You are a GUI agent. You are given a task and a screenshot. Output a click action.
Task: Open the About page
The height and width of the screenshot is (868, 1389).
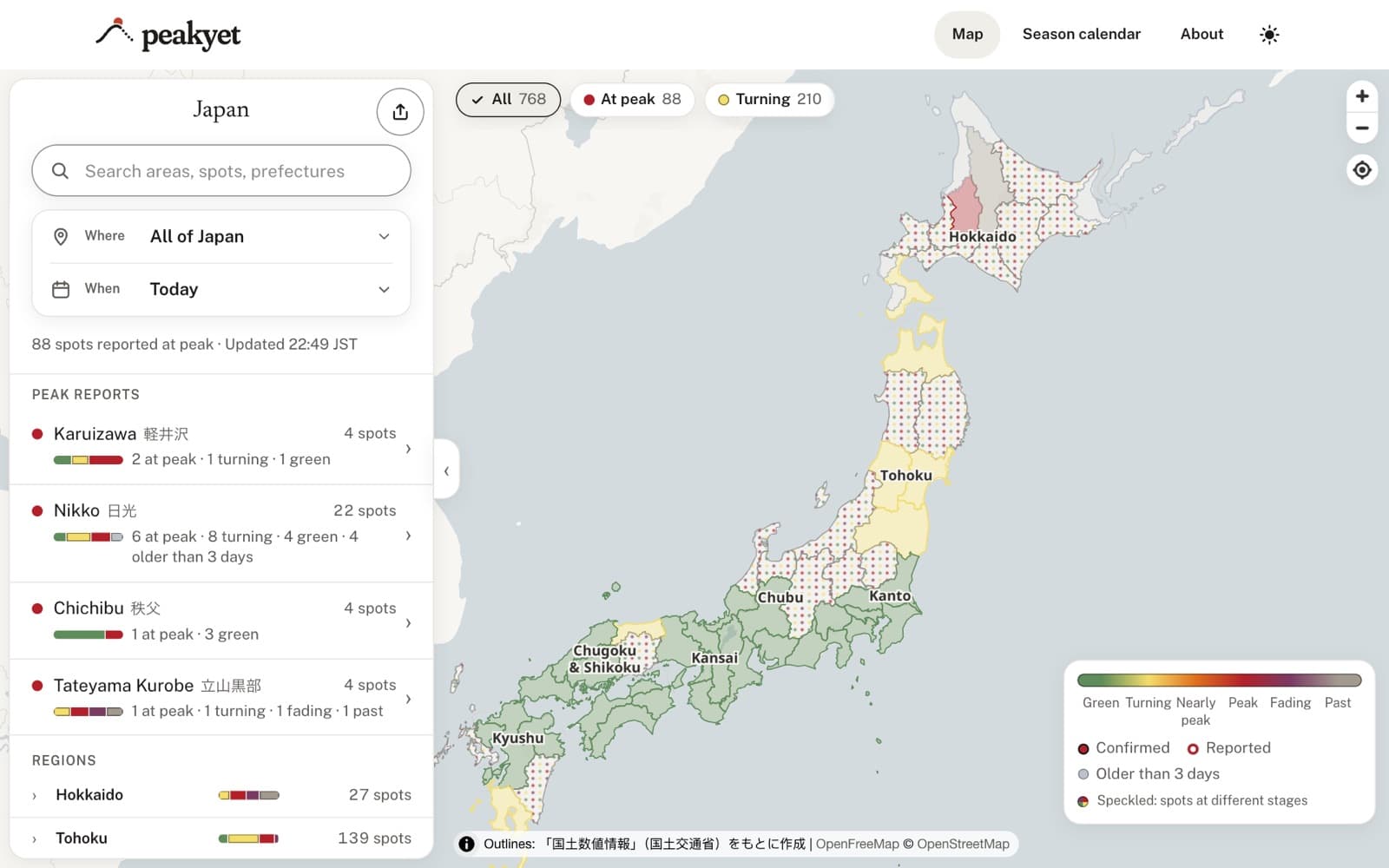point(1201,35)
